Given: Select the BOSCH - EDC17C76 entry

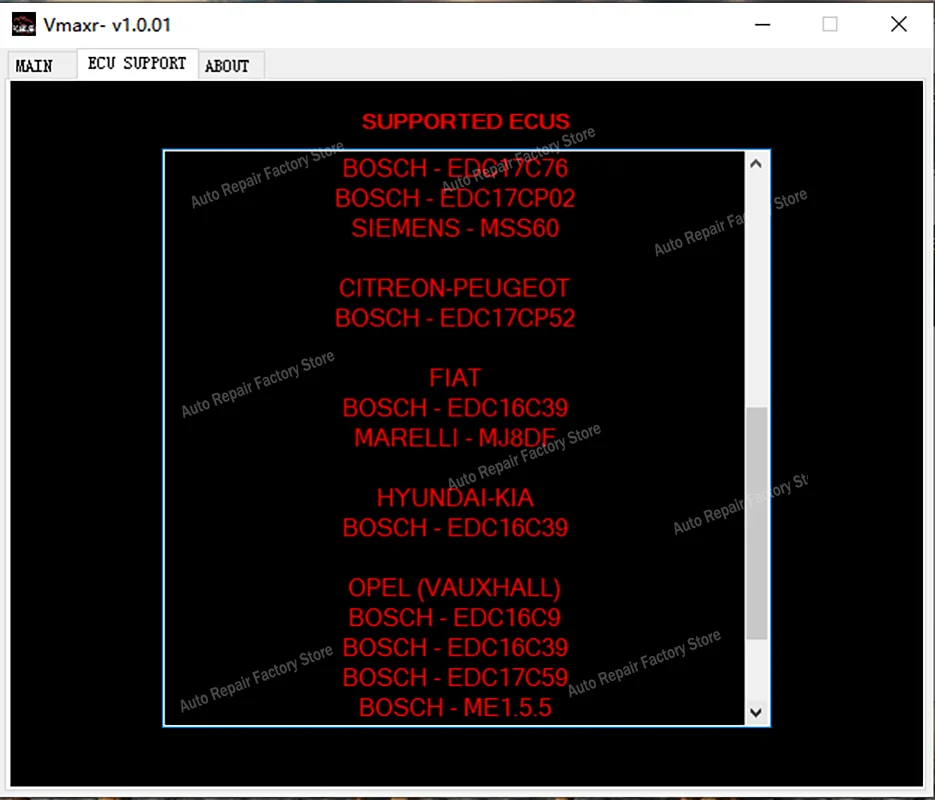Looking at the screenshot, I should click(x=455, y=168).
